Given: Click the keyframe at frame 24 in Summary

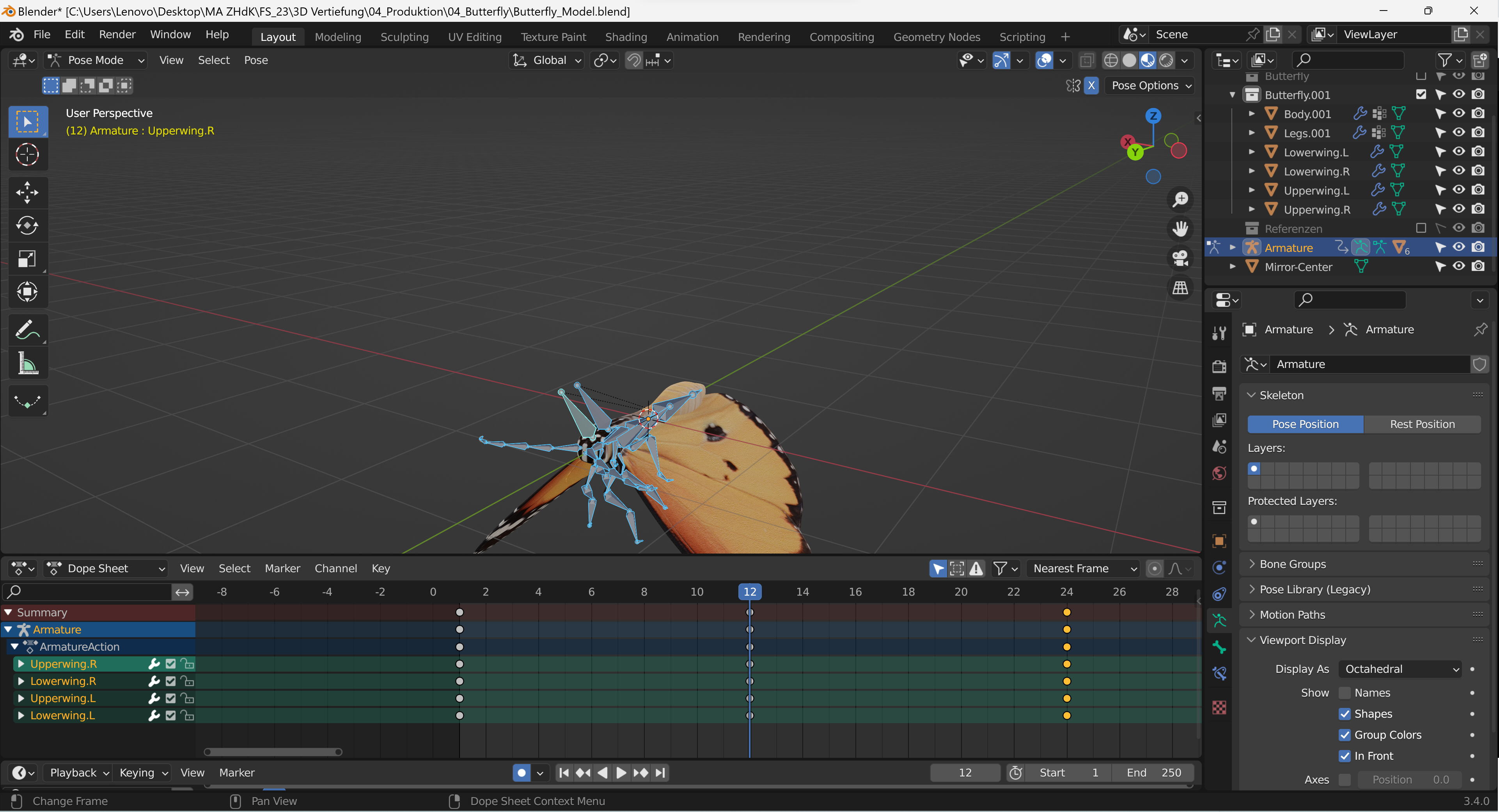Looking at the screenshot, I should (x=1067, y=612).
